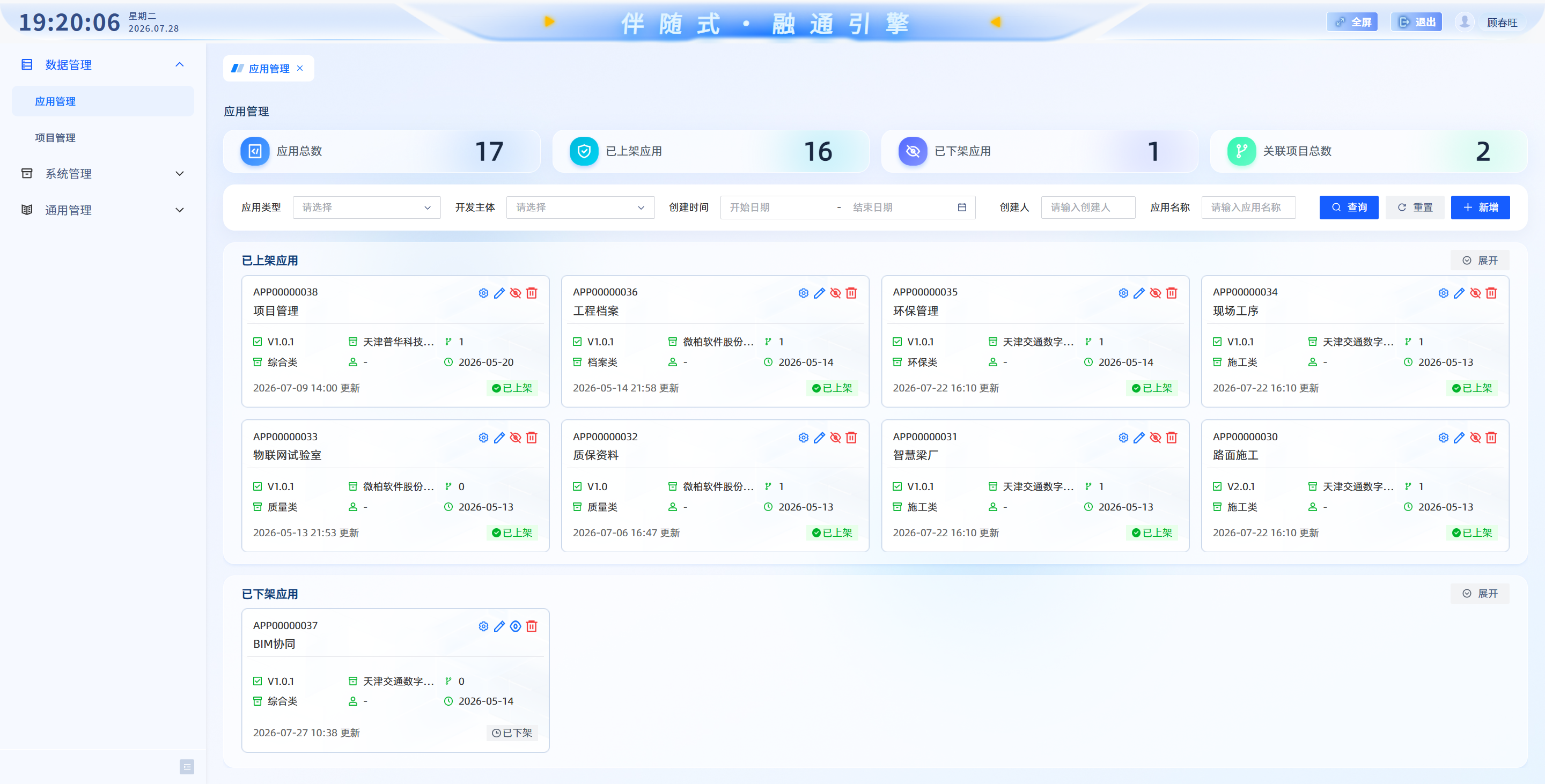
Task: Re-publish BIM协同 using the eye icon
Action: [x=515, y=626]
